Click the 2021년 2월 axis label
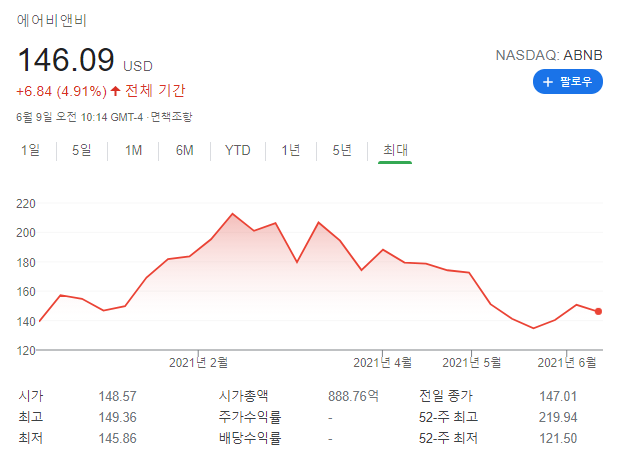This screenshot has height=465, width=618. (x=198, y=363)
